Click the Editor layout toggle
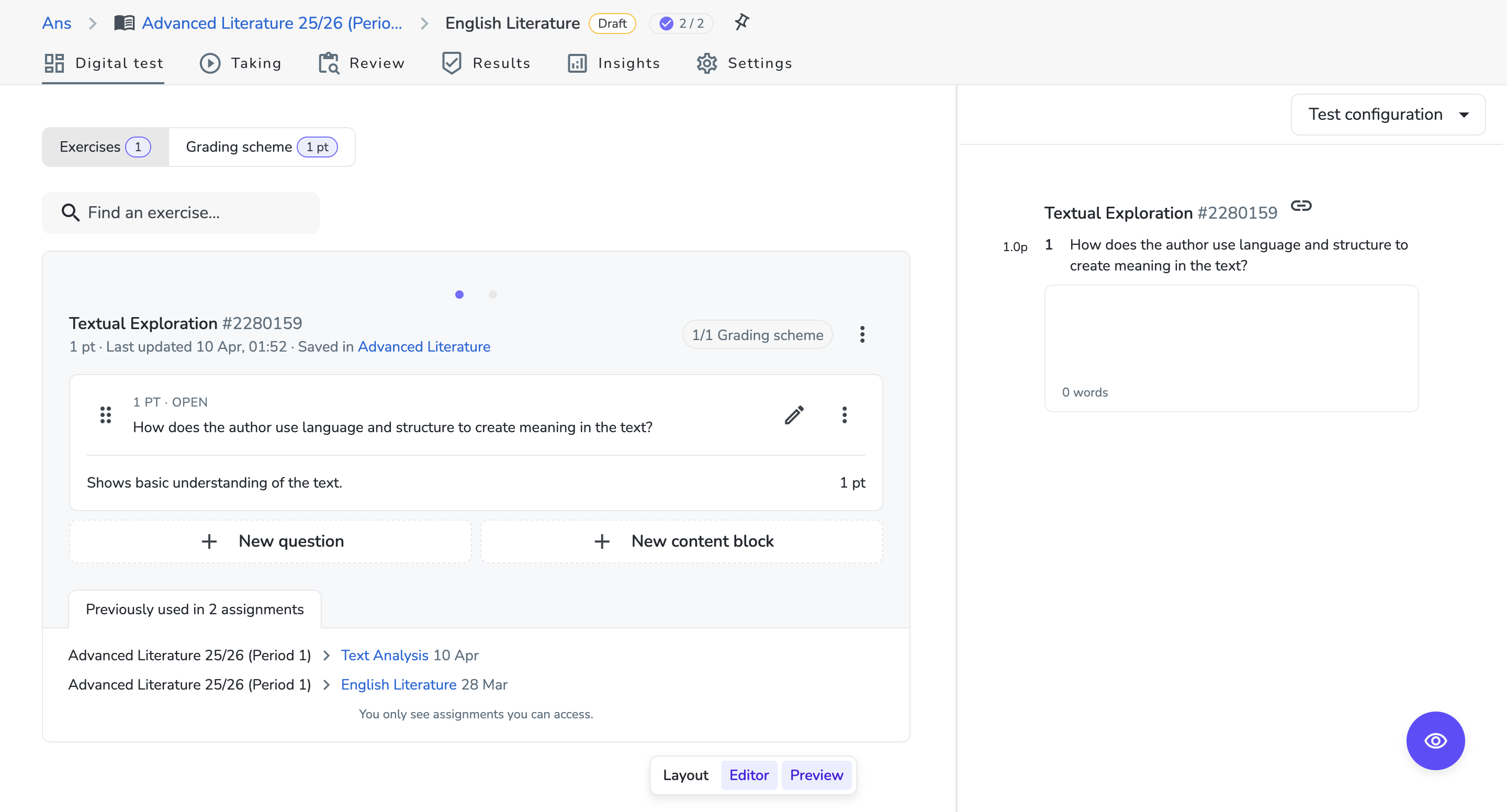The width and height of the screenshot is (1507, 812). click(x=749, y=776)
